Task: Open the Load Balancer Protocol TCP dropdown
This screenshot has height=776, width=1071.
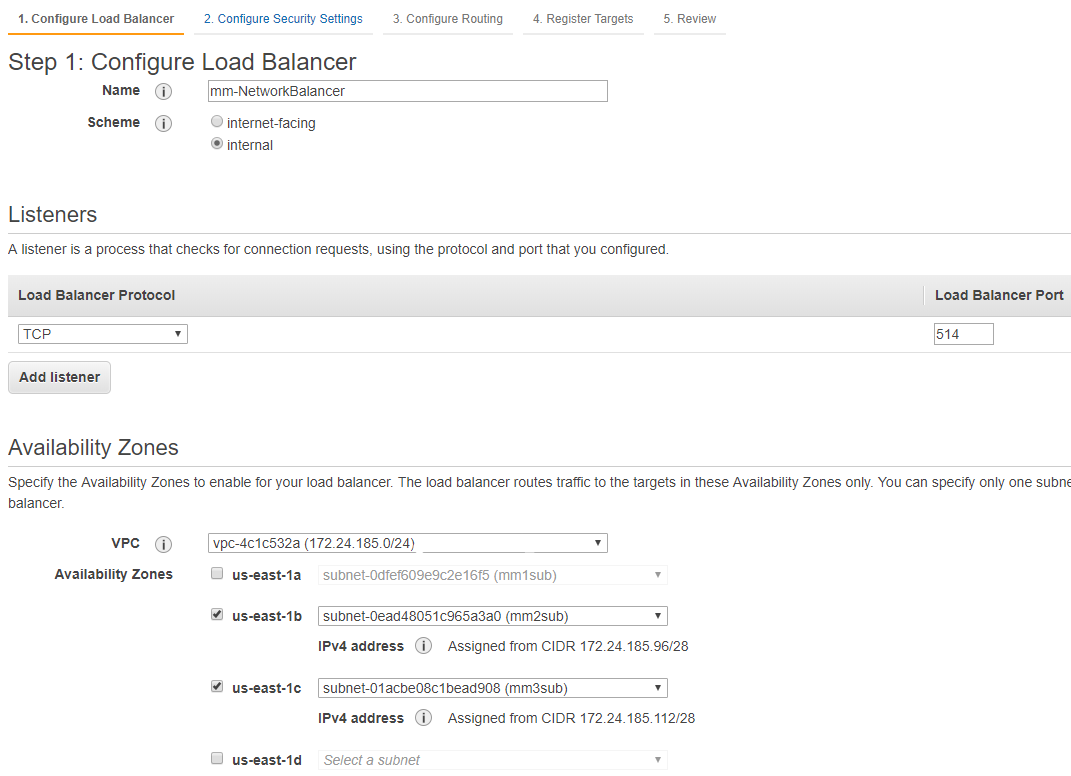Action: coord(102,334)
